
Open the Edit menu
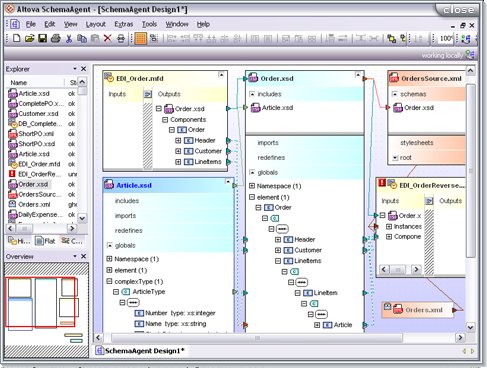[x=50, y=24]
